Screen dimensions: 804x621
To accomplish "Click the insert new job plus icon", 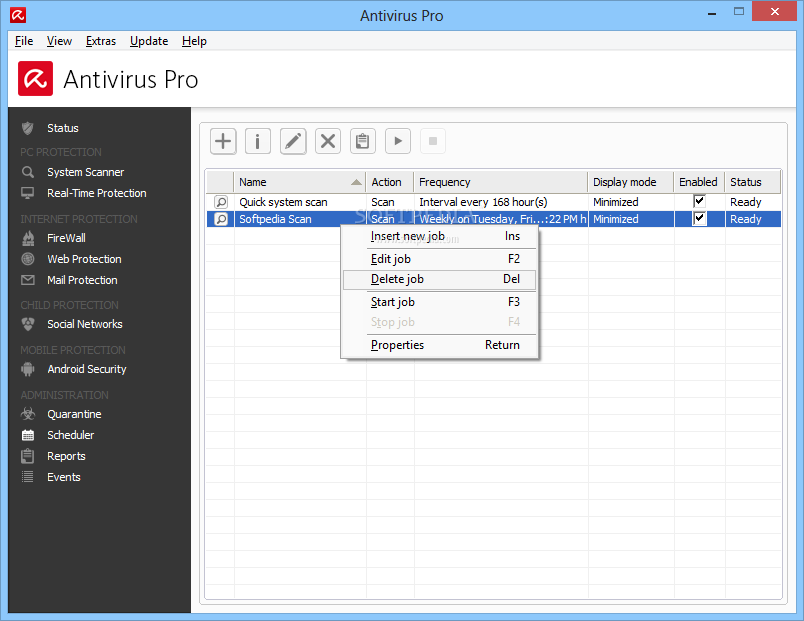I will click(223, 141).
